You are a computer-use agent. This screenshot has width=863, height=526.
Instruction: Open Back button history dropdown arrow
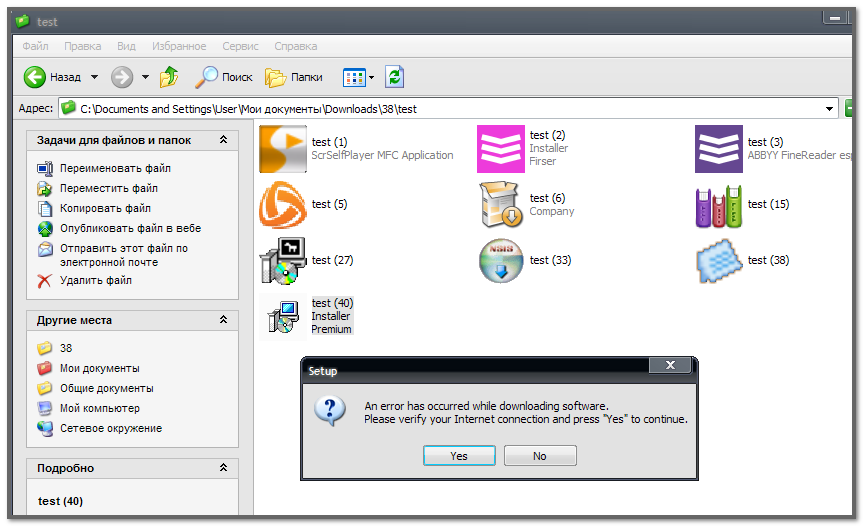click(94, 77)
